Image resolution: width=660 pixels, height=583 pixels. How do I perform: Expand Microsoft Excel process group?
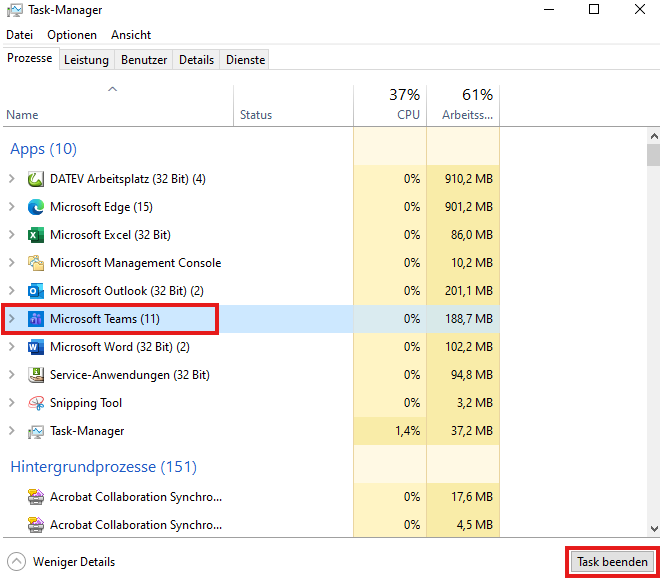tap(12, 235)
